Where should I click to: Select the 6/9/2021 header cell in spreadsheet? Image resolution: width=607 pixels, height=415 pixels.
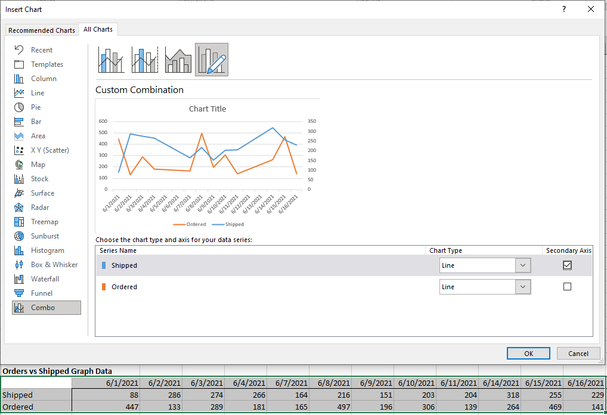[372, 383]
